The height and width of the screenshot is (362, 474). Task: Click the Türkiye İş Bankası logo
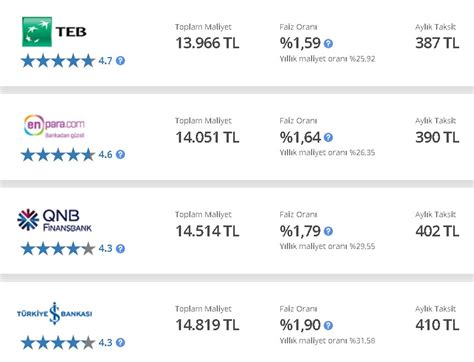54,314
